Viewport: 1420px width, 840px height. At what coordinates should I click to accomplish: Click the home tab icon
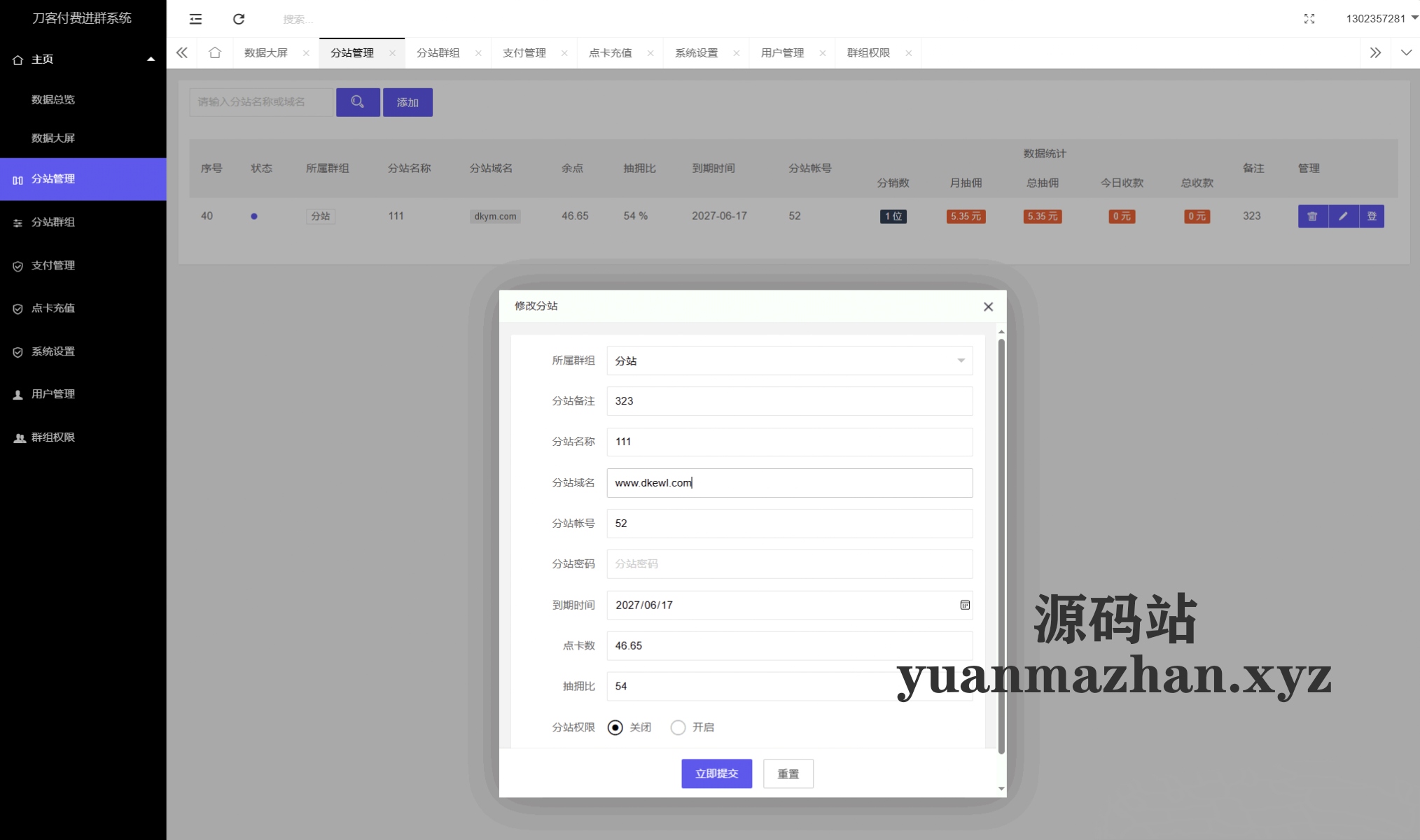click(215, 53)
